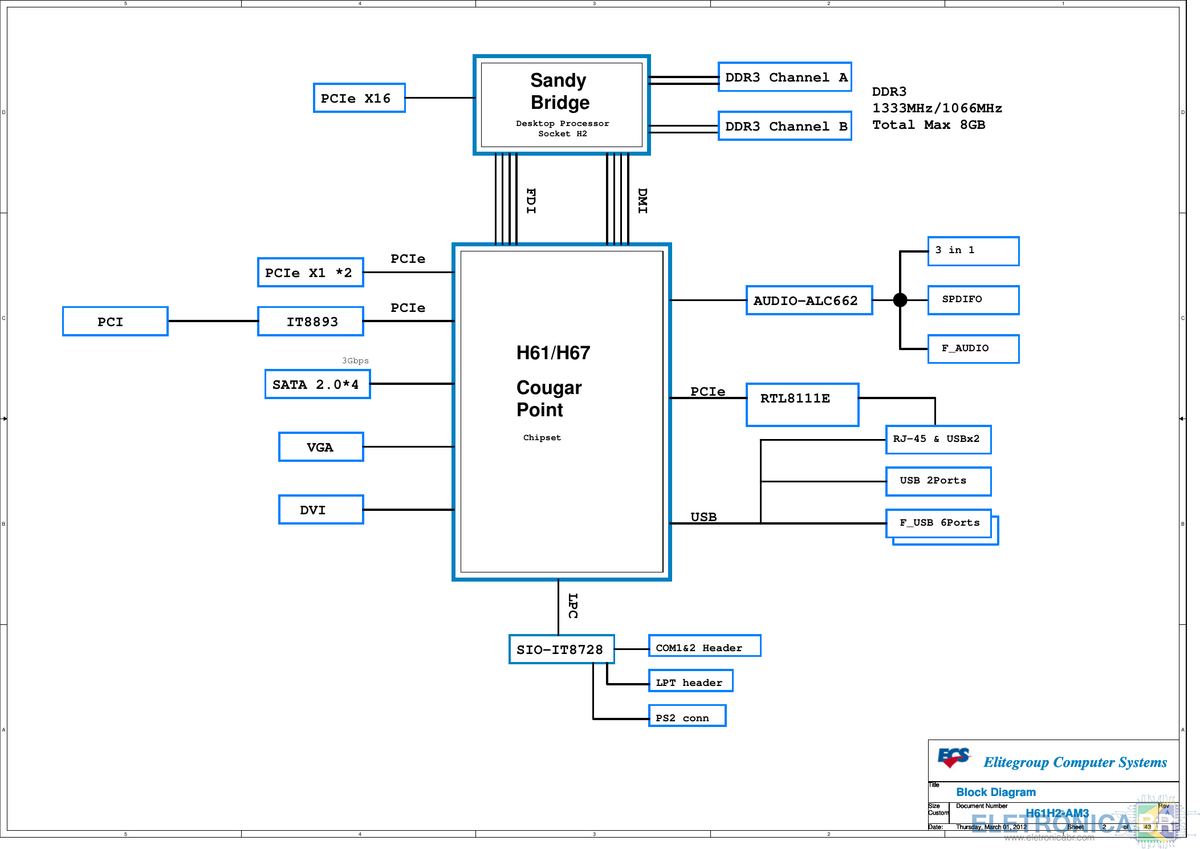Select the AUDIO-ALC662 codec block
The image size is (1200, 849).
coord(810,300)
